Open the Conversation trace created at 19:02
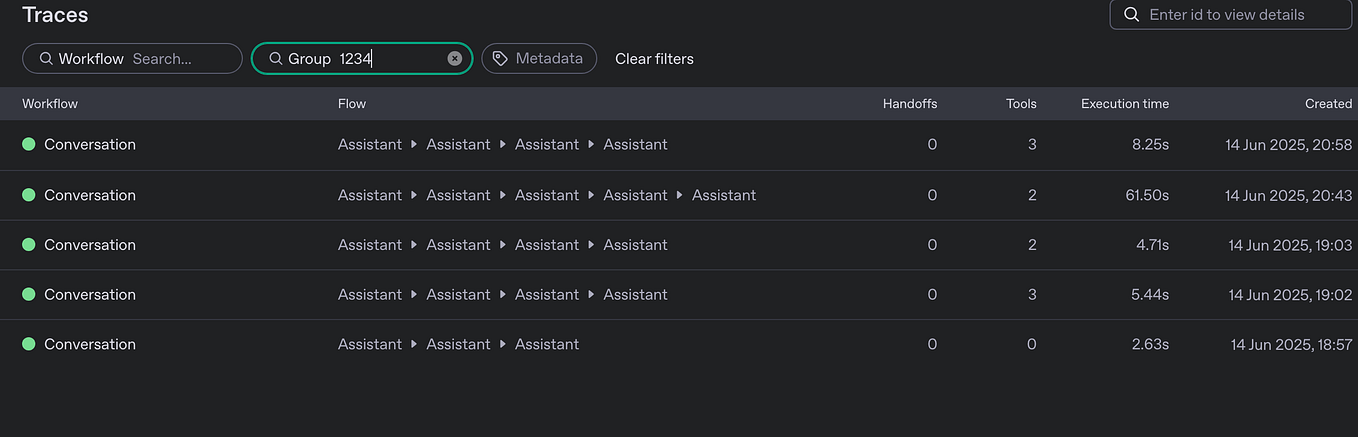Image resolution: width=1358 pixels, height=437 pixels. coord(90,295)
